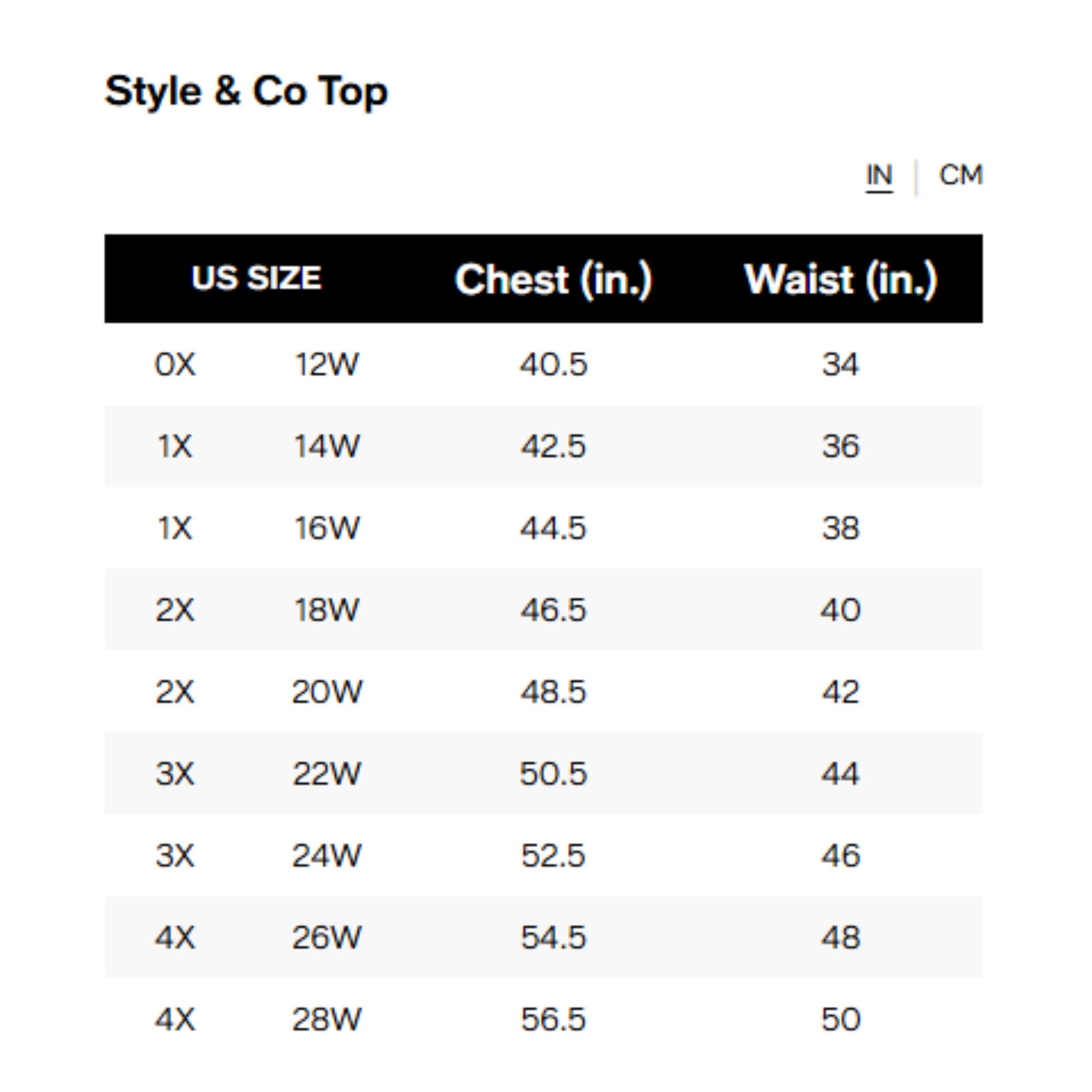Click the Waist (in.) column header
1092x1092 pixels.
click(840, 279)
